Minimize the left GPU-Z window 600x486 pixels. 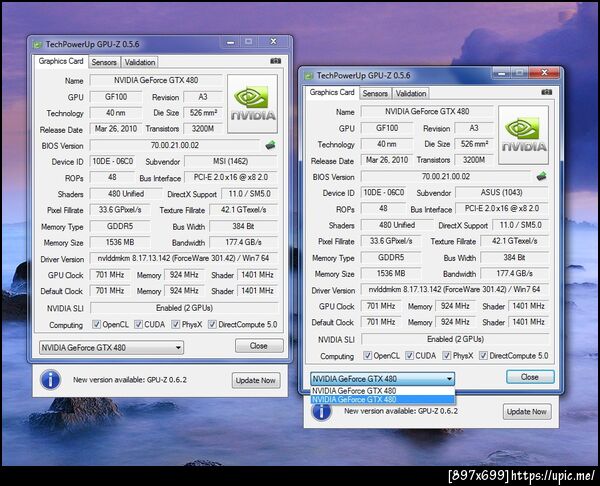(230, 42)
